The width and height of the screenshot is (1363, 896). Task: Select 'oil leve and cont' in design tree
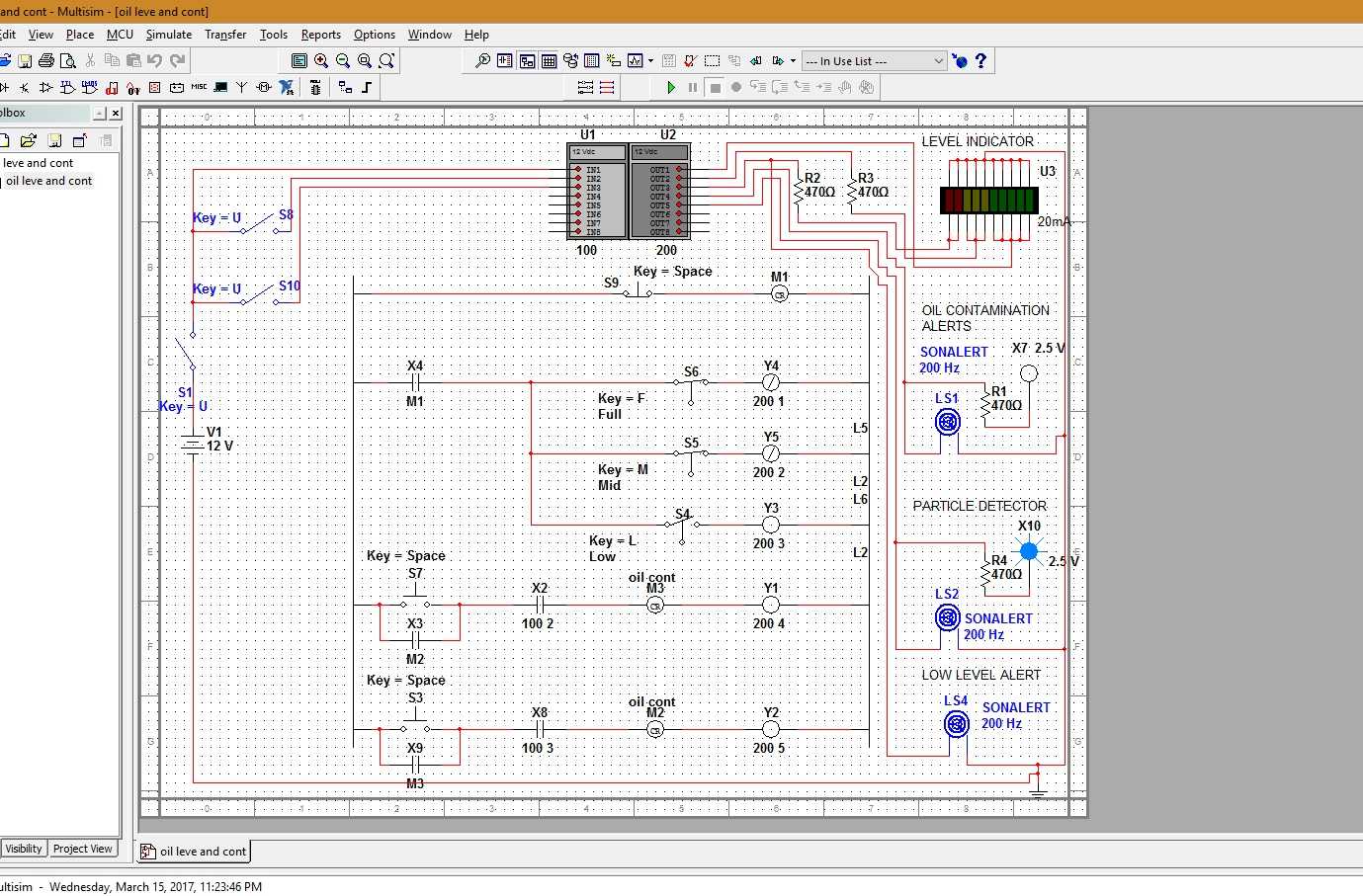[49, 181]
